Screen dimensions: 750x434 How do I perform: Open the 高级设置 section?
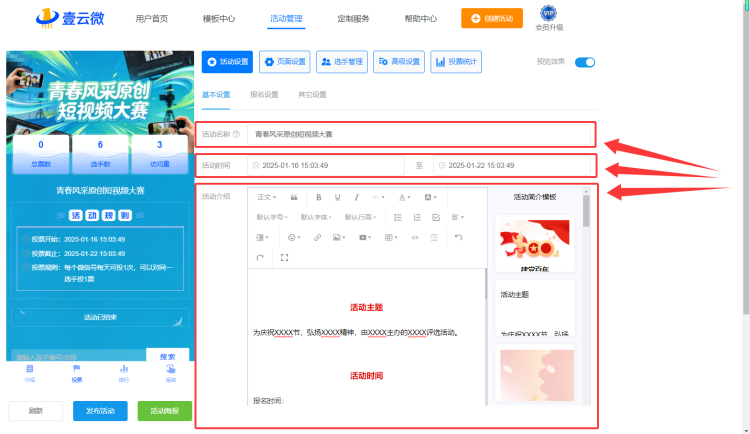point(399,62)
